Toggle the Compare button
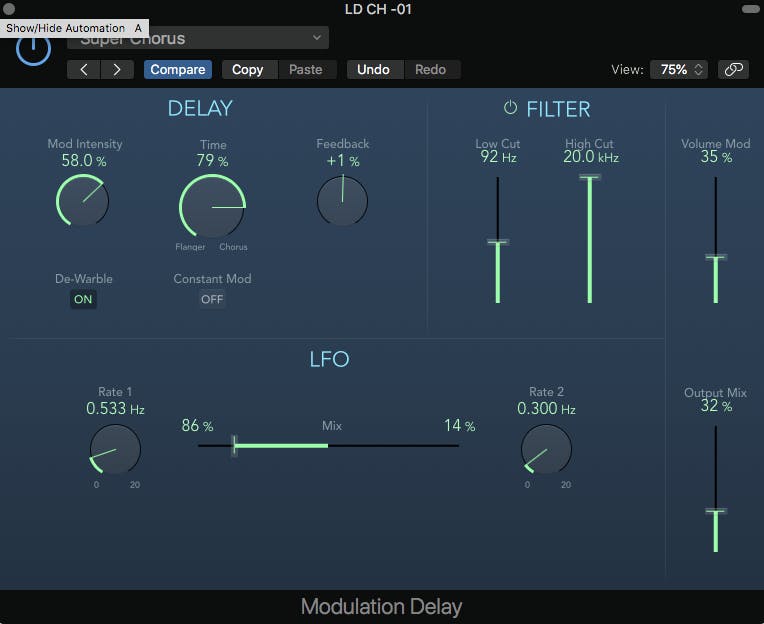764x624 pixels. coord(178,69)
